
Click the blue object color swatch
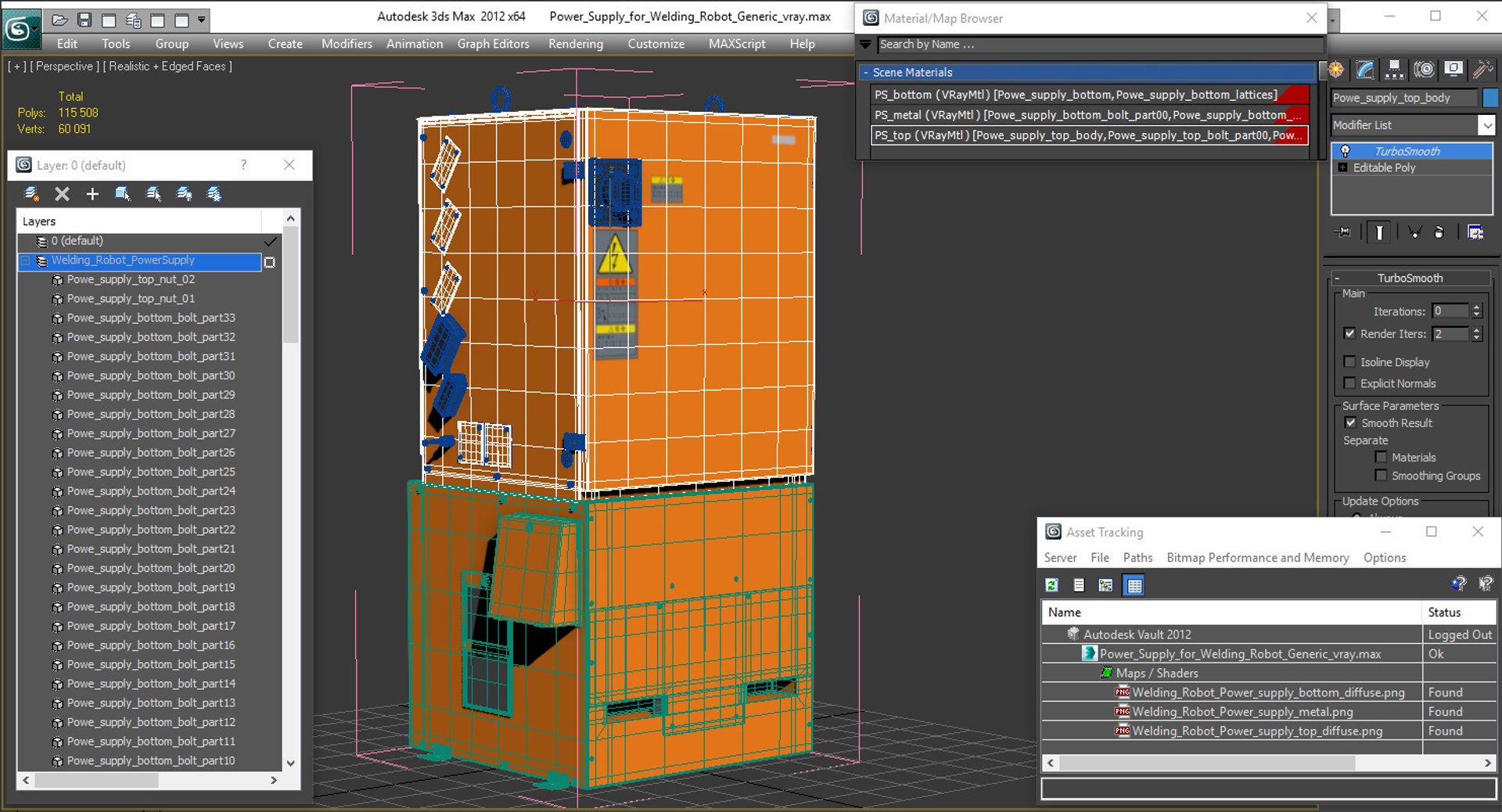[1490, 98]
